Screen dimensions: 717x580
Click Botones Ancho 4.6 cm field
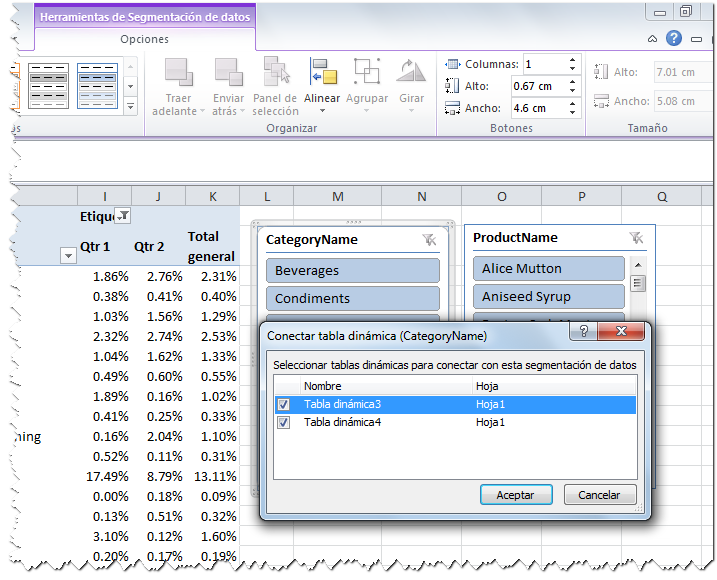point(539,108)
